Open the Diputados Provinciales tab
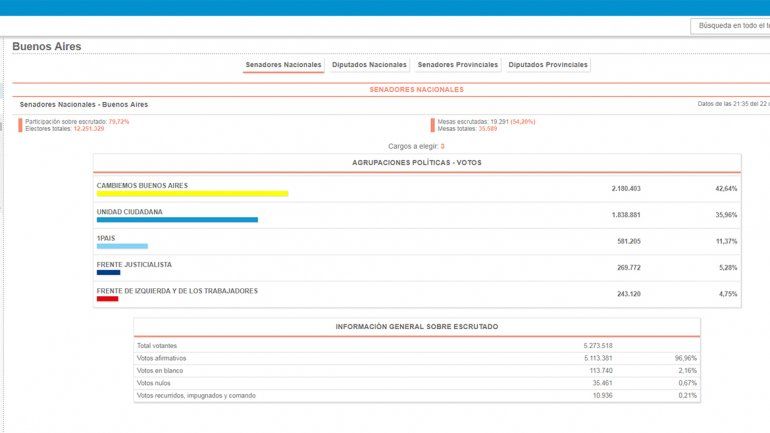This screenshot has height=433, width=770. coord(548,65)
